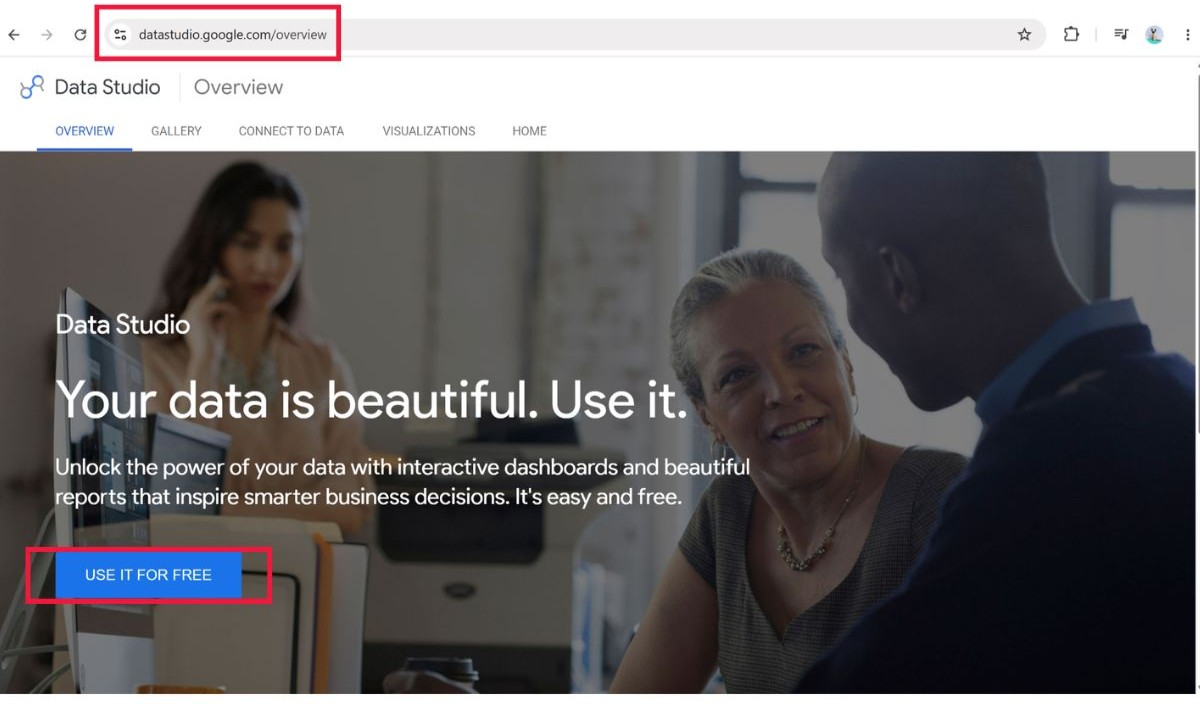Click the Data Studio logo icon
The image size is (1200, 704).
click(32, 87)
